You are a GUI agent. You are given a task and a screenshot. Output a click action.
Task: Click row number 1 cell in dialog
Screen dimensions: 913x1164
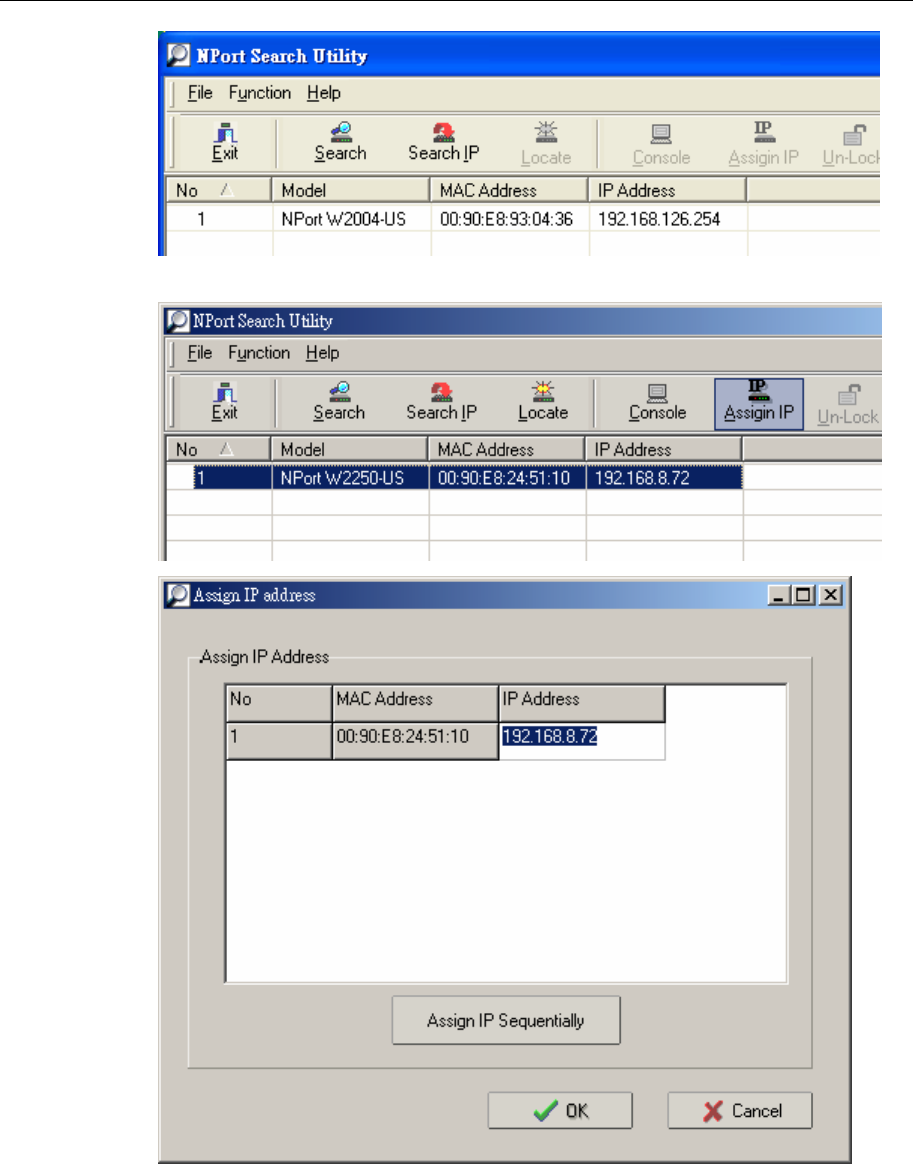click(x=278, y=740)
